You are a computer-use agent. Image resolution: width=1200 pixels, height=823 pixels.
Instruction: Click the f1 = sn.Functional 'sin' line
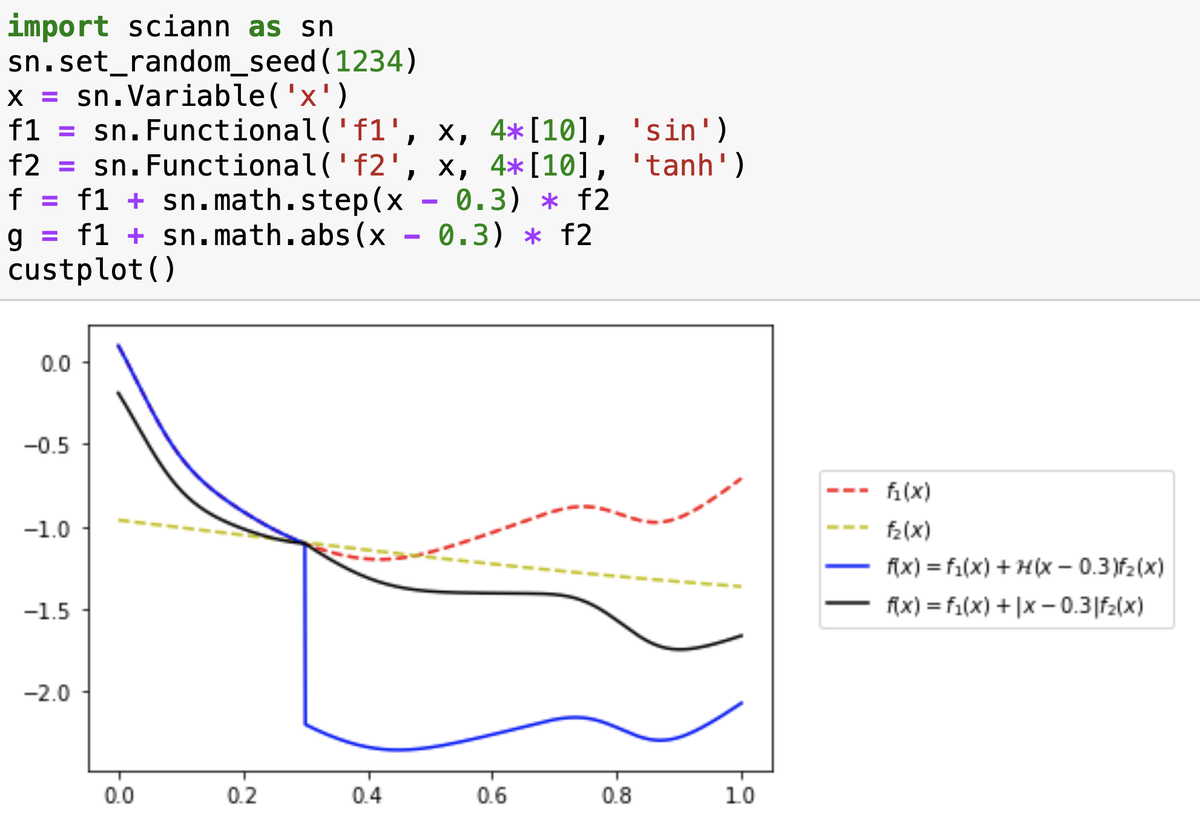tap(367, 131)
